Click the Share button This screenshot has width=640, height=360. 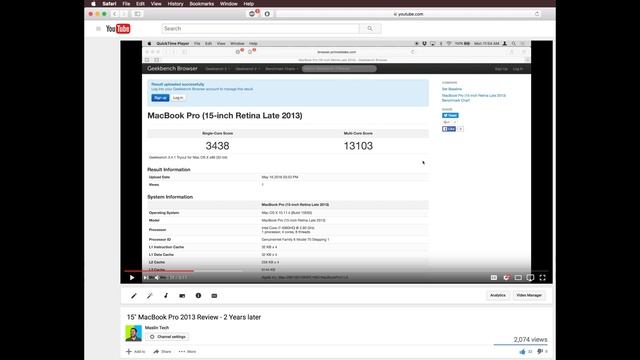[162, 351]
